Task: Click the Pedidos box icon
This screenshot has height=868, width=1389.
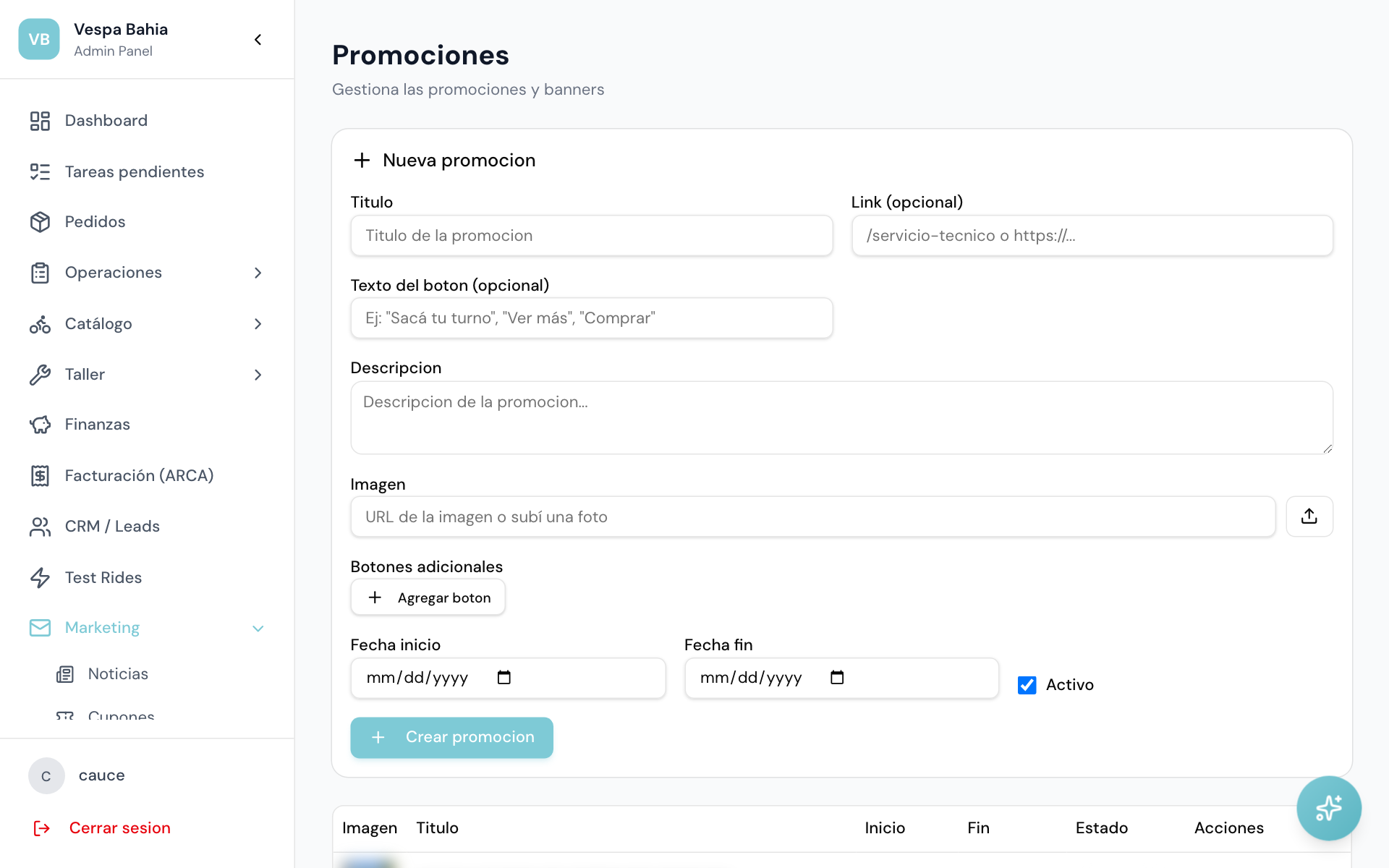Action: (x=40, y=222)
